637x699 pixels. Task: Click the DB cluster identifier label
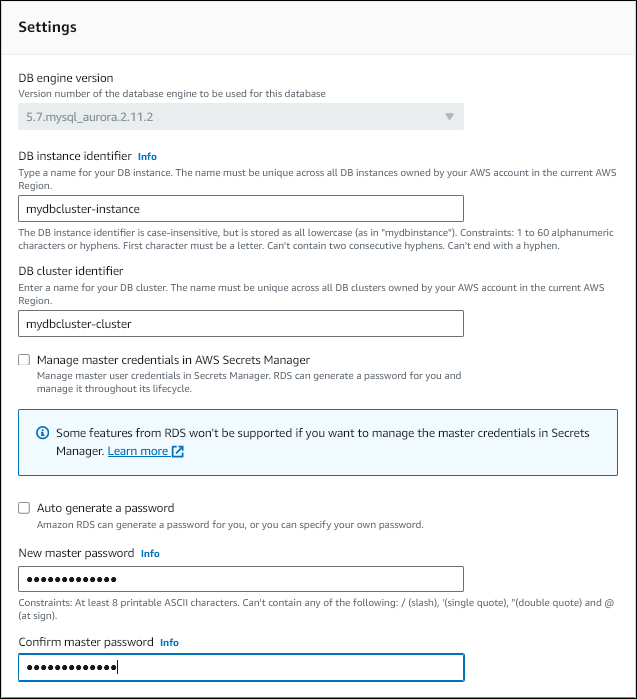tap(71, 270)
